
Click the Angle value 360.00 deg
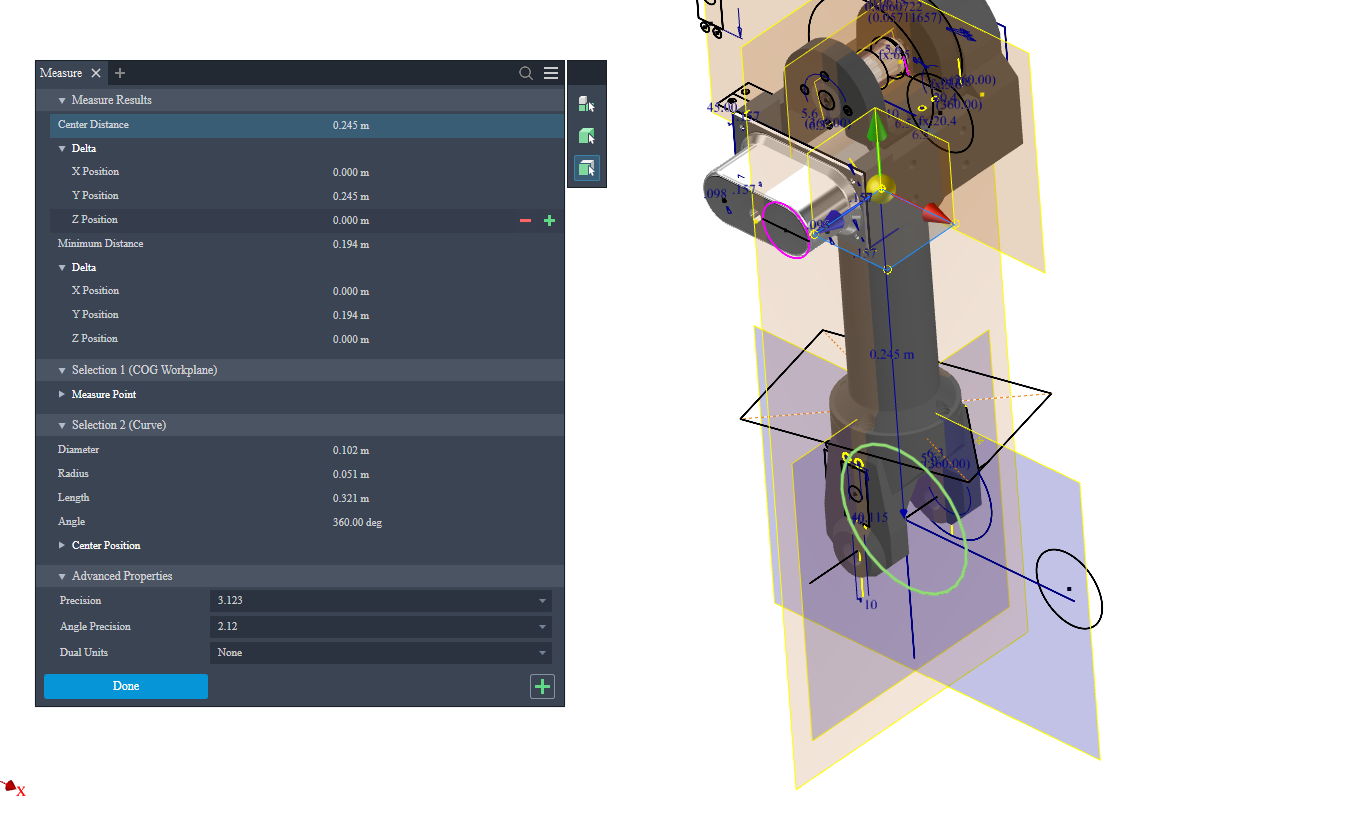pyautogui.click(x=357, y=522)
